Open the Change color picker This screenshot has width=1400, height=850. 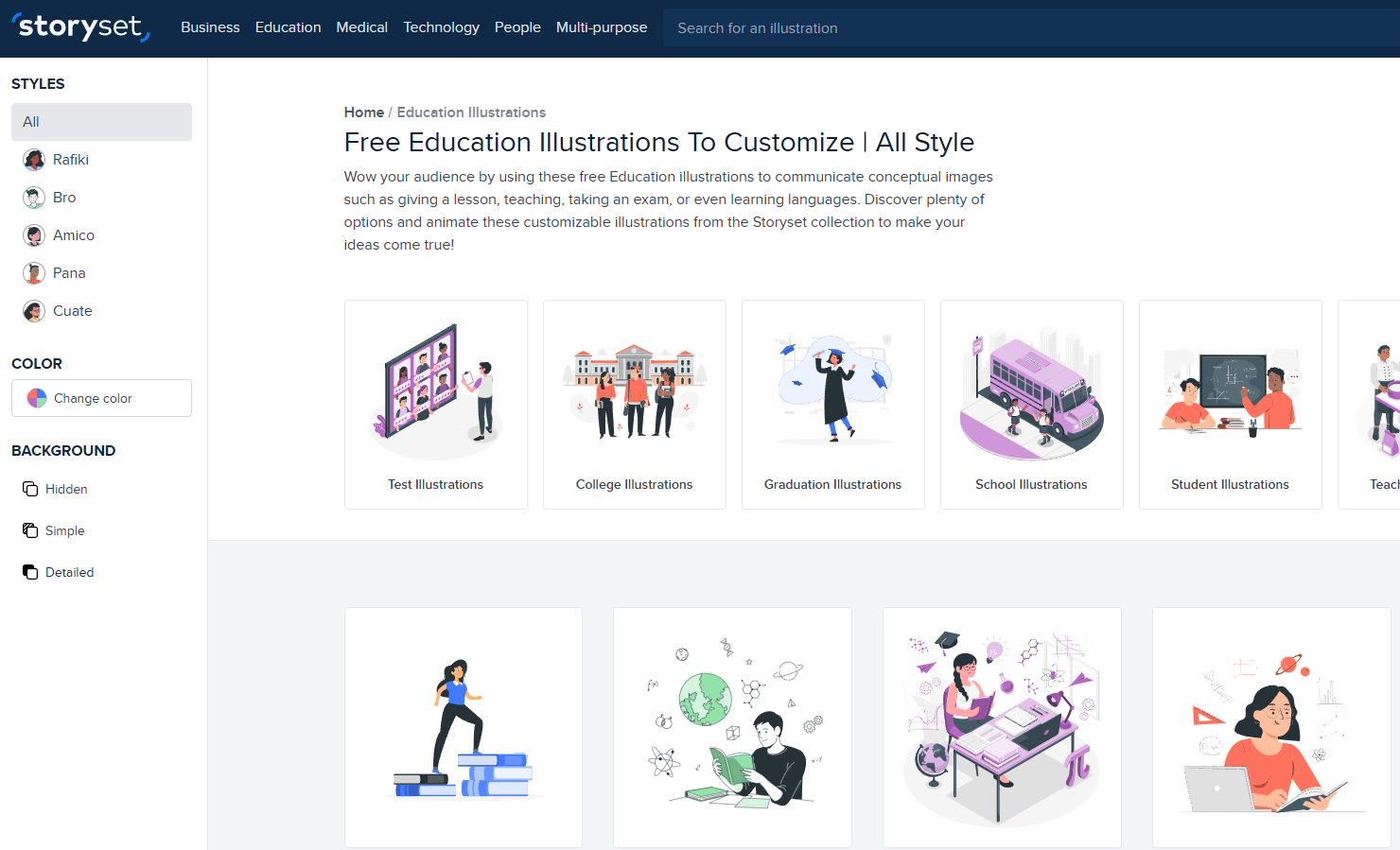(101, 398)
